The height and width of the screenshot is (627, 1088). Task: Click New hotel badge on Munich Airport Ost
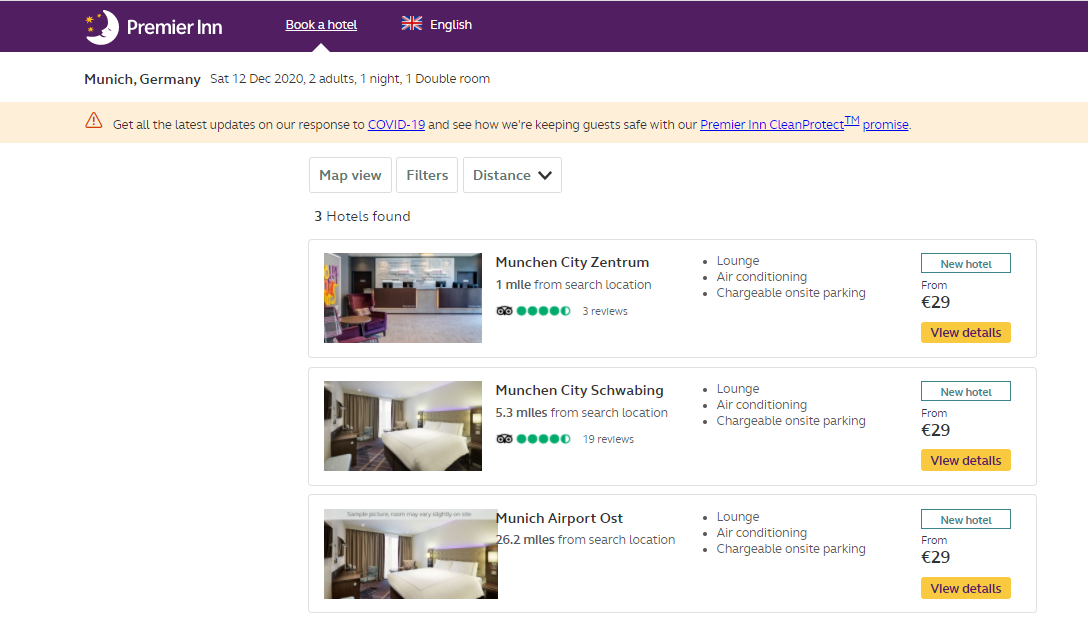tap(966, 519)
